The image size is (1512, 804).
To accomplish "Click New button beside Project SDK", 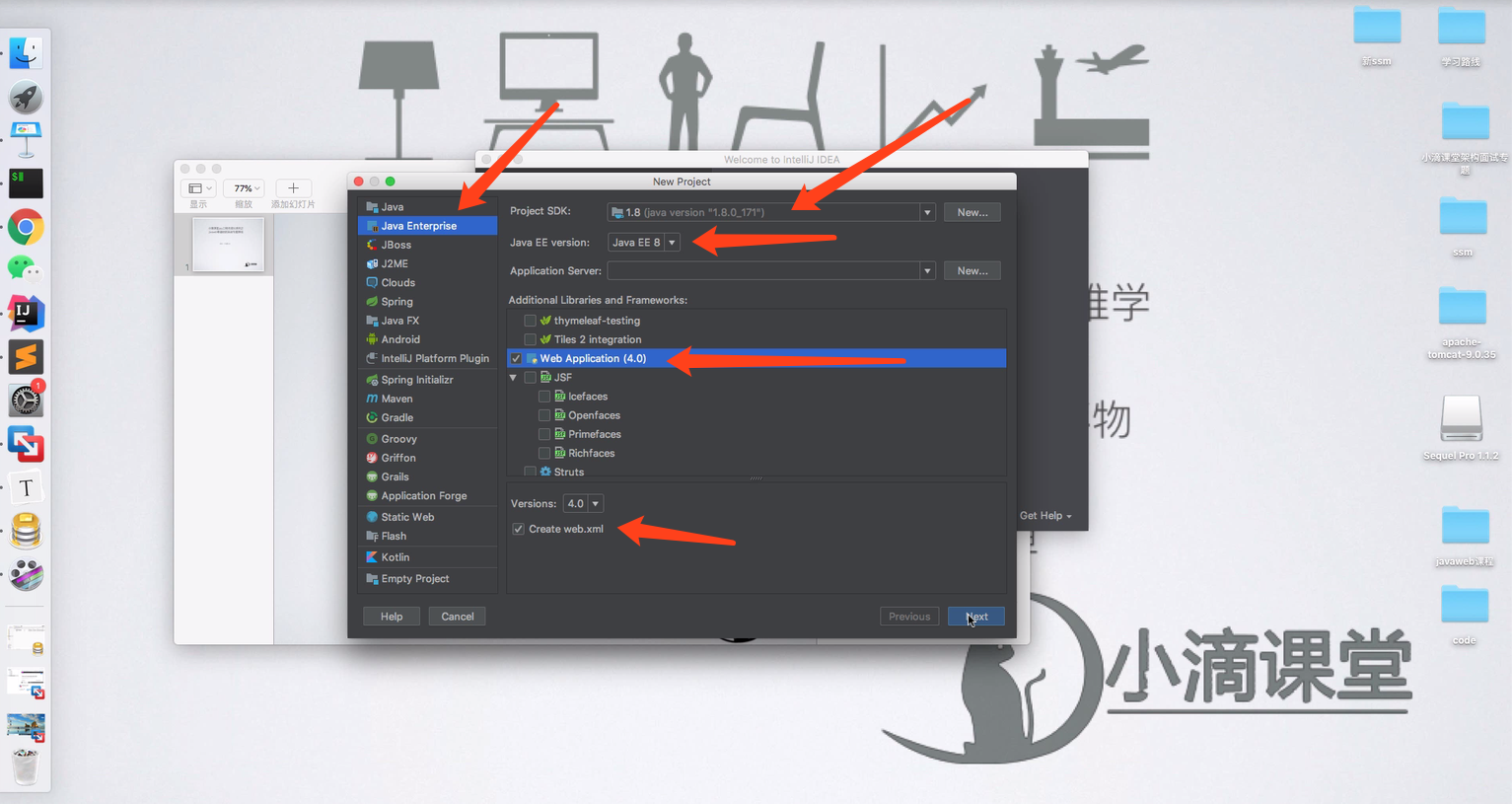I will click(972, 212).
